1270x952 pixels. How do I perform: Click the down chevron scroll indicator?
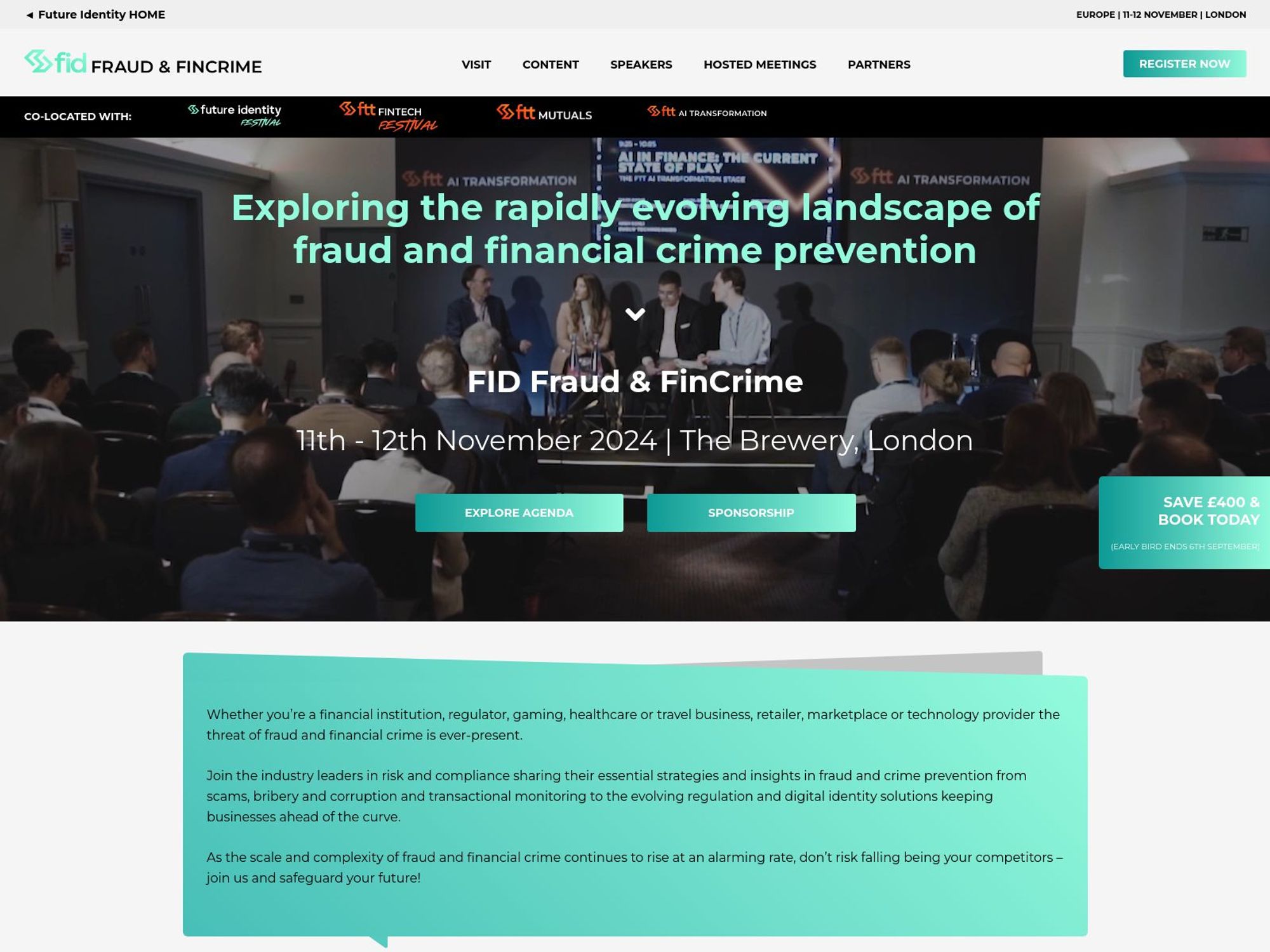(x=635, y=312)
